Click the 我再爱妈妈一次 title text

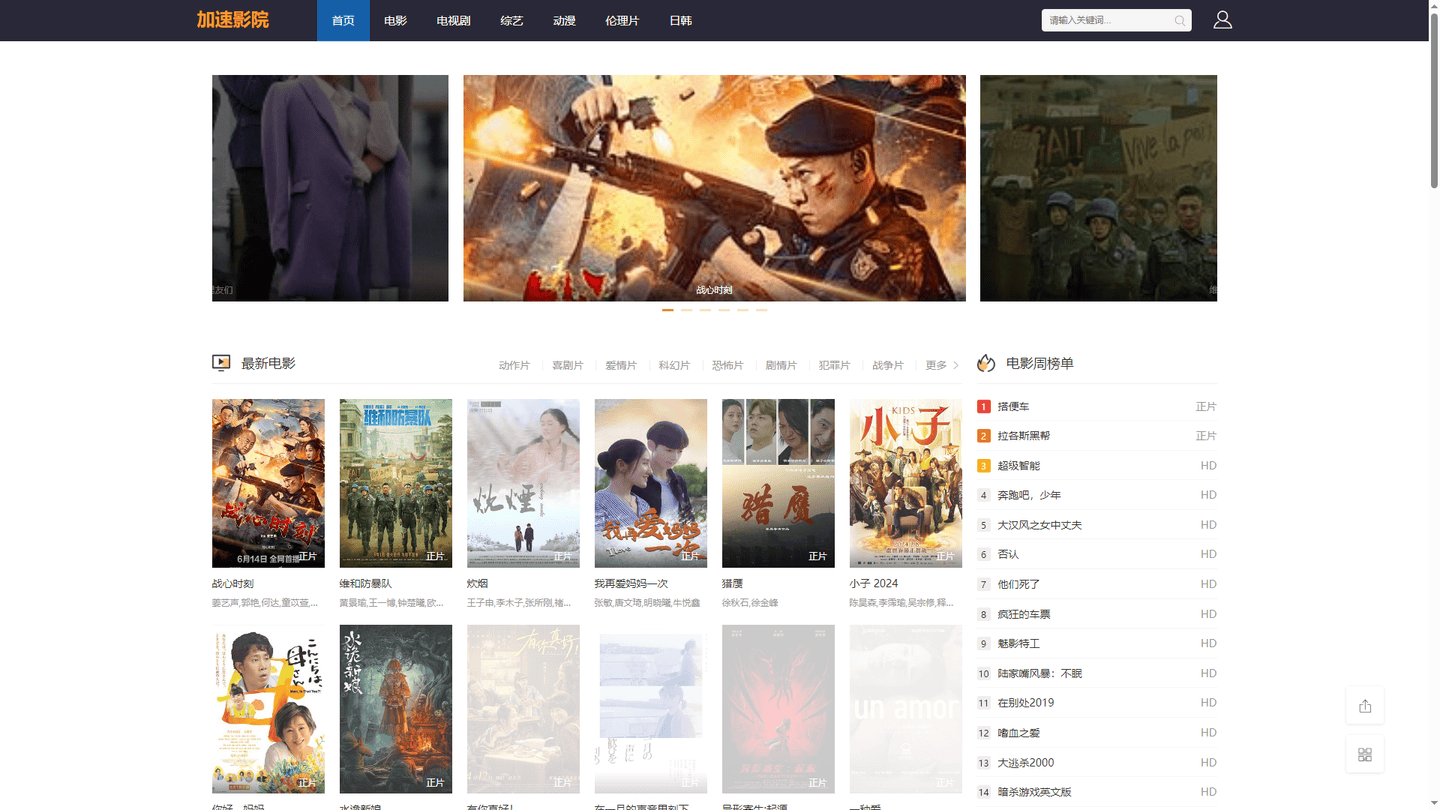pos(631,583)
